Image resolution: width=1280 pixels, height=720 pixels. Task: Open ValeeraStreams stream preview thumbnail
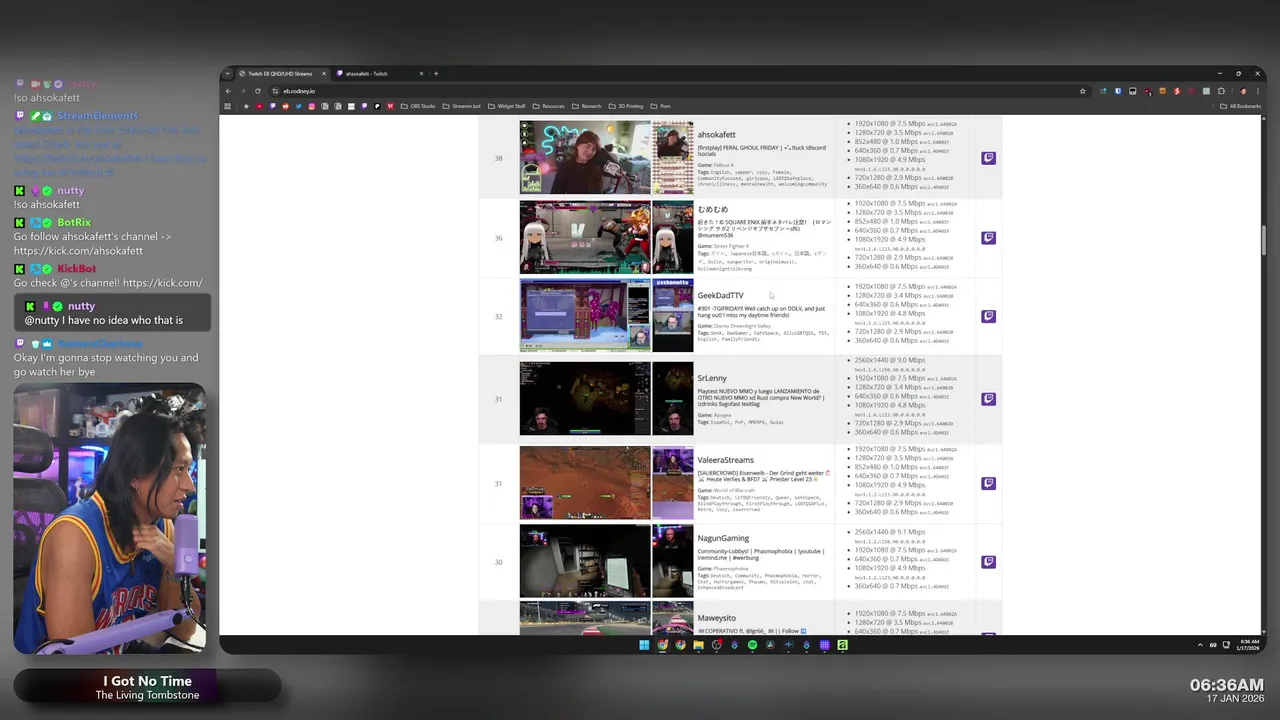(585, 483)
